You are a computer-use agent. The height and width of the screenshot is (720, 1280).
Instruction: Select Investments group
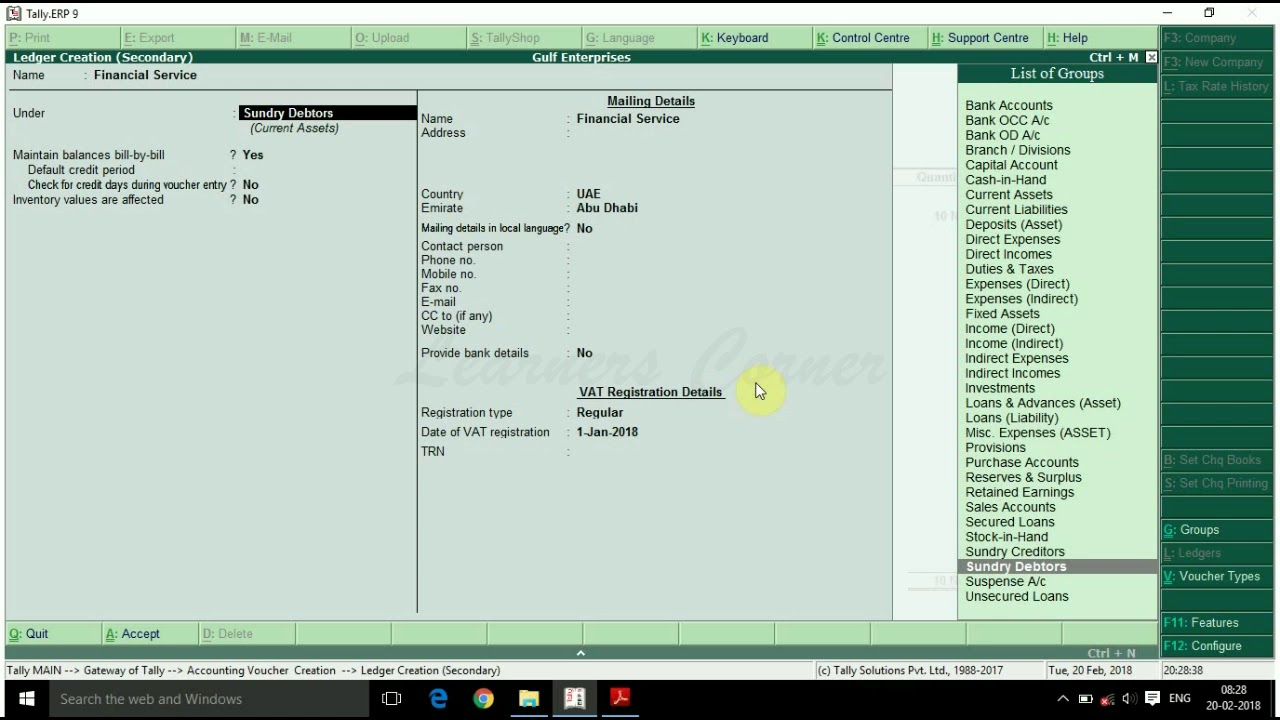pos(1000,388)
